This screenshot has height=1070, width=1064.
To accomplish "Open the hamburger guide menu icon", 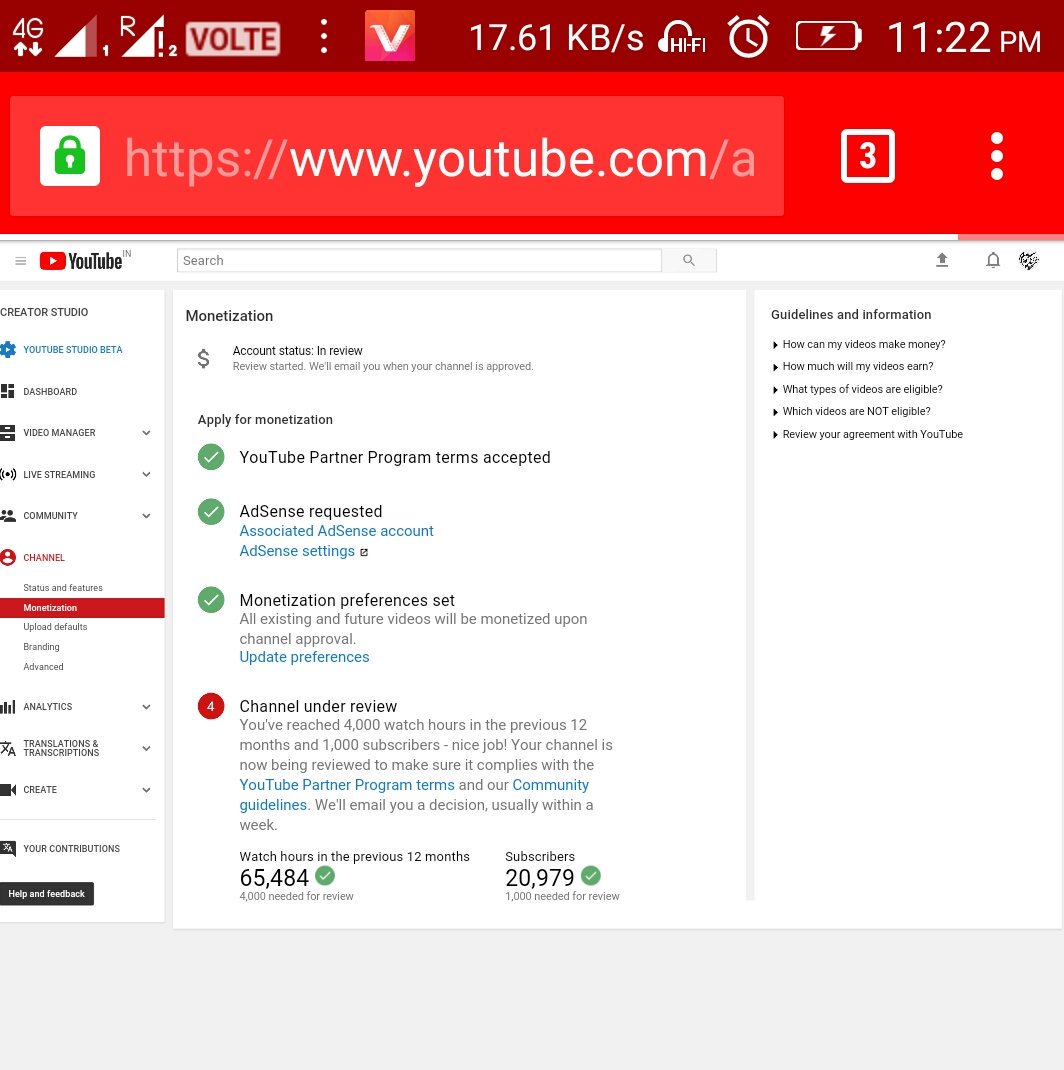I will point(20,261).
